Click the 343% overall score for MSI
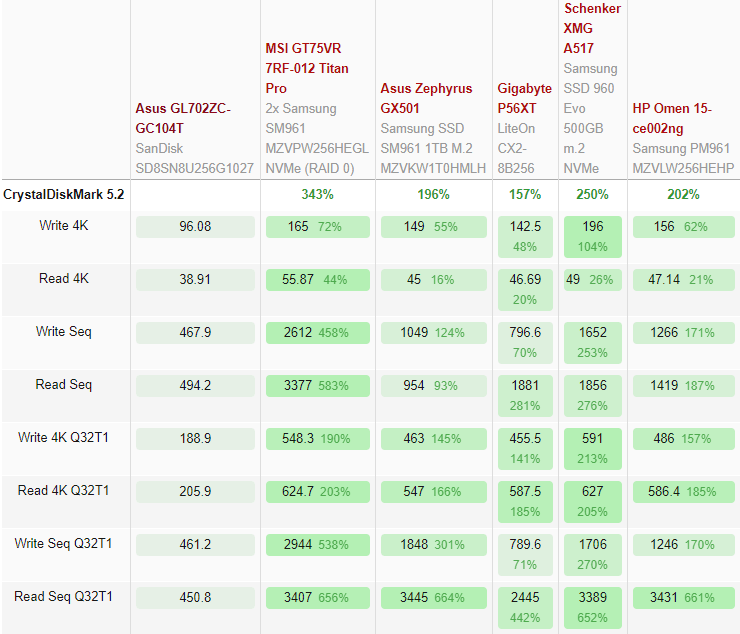Viewport: 740px width, 634px height. click(318, 194)
